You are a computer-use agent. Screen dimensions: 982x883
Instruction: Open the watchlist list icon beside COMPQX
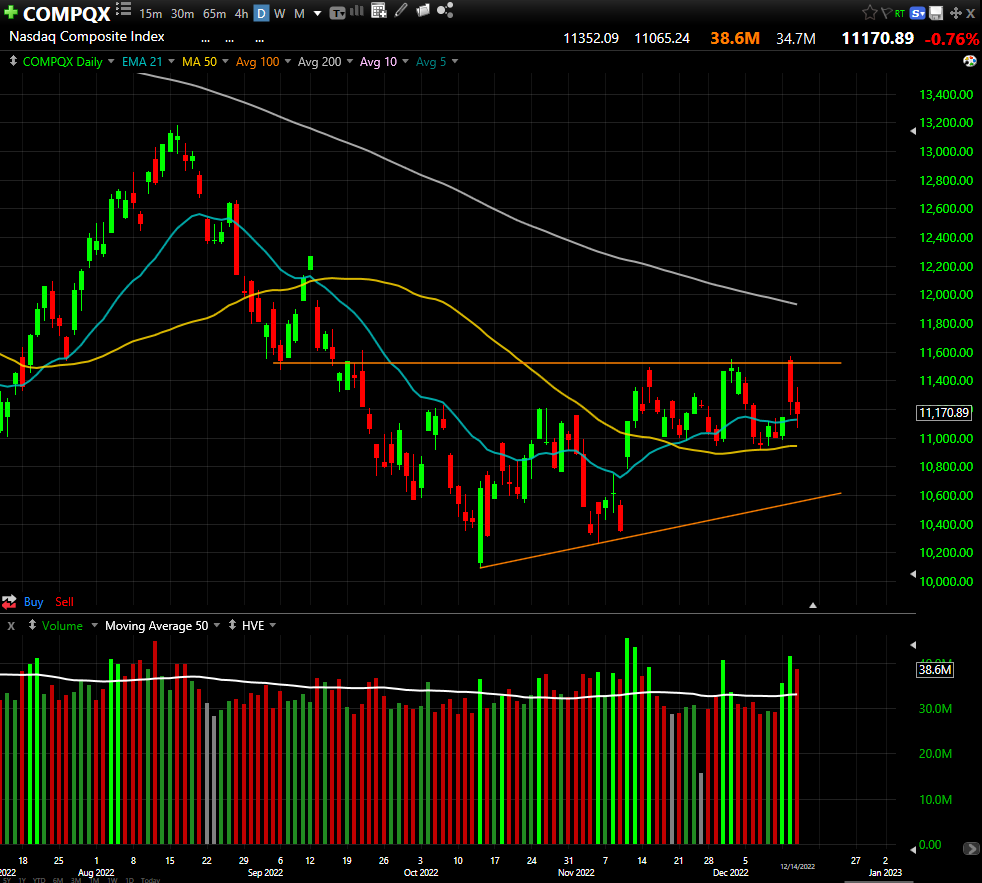(123, 9)
